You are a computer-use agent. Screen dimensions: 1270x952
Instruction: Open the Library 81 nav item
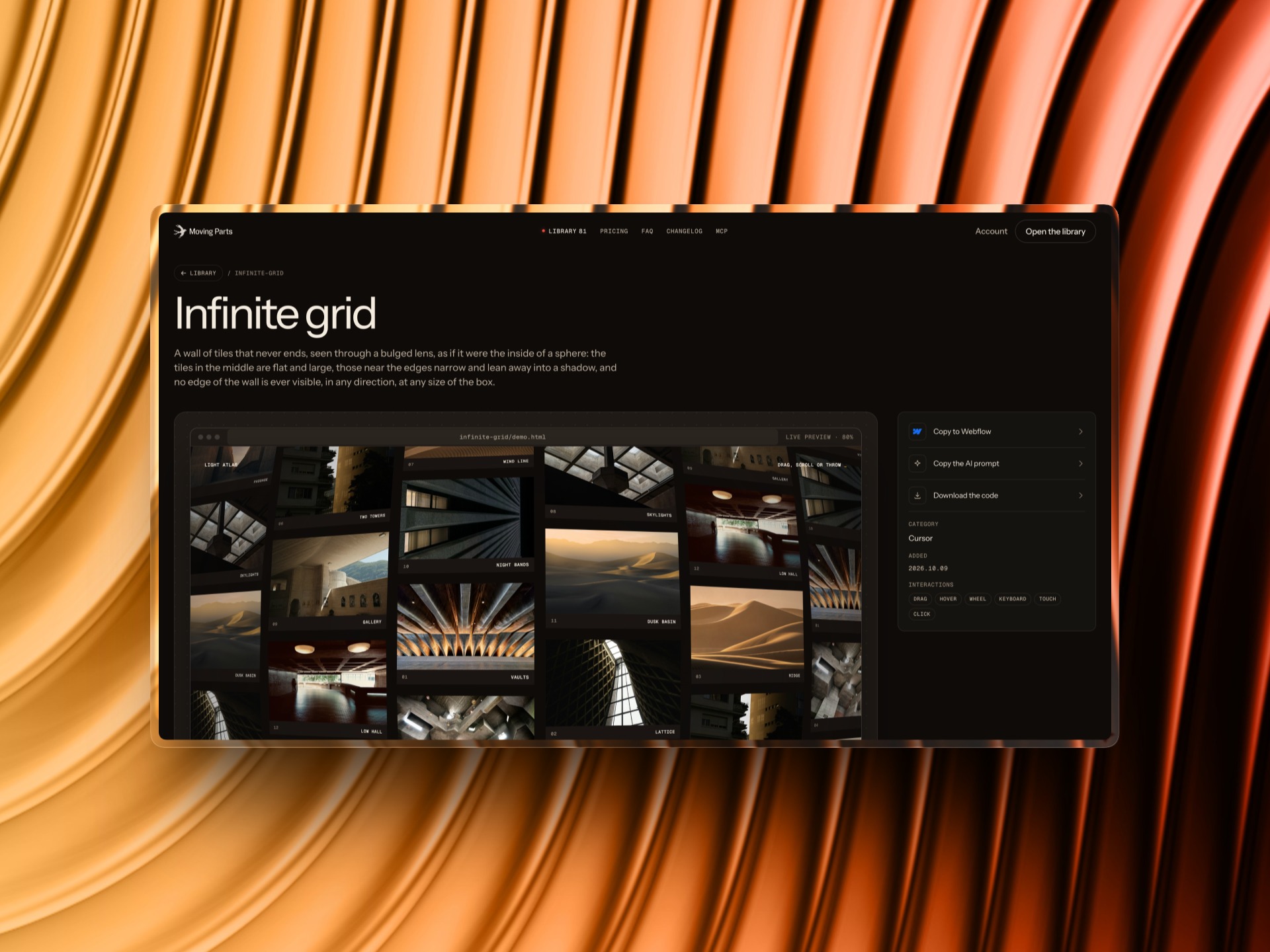click(564, 231)
